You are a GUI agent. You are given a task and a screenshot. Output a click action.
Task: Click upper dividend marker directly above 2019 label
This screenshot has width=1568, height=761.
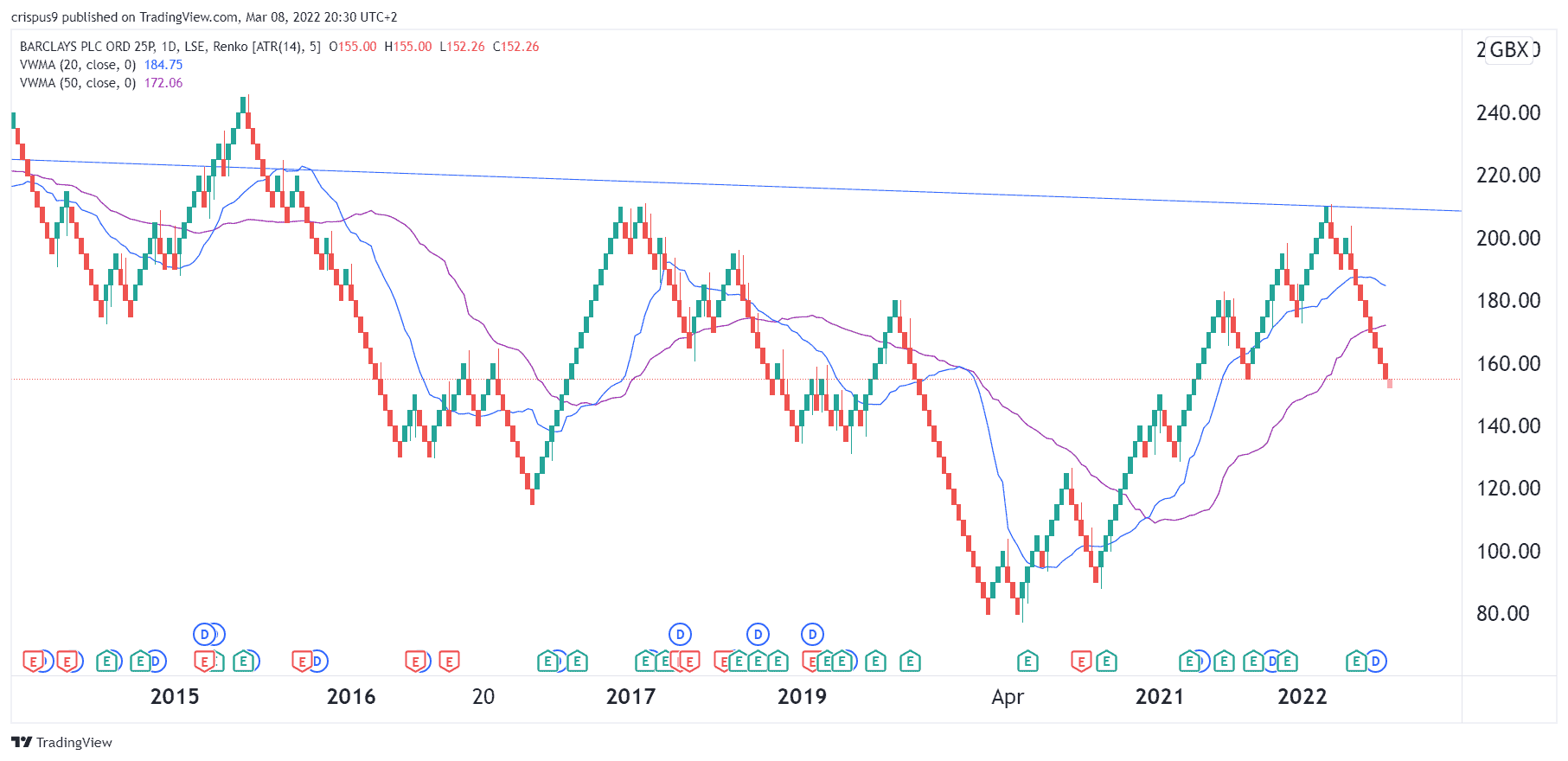pos(812,635)
